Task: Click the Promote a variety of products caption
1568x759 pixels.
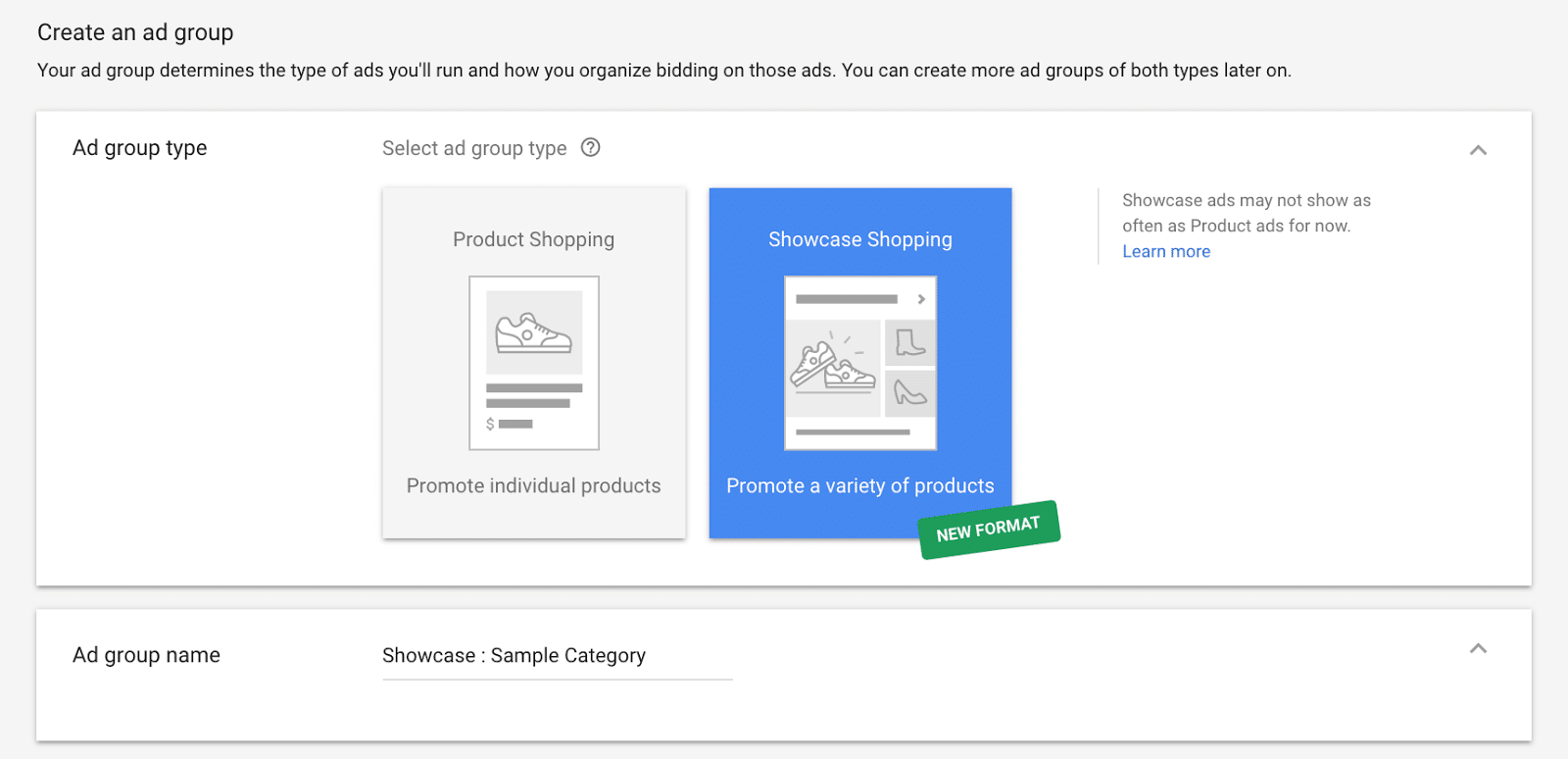Action: coord(860,486)
